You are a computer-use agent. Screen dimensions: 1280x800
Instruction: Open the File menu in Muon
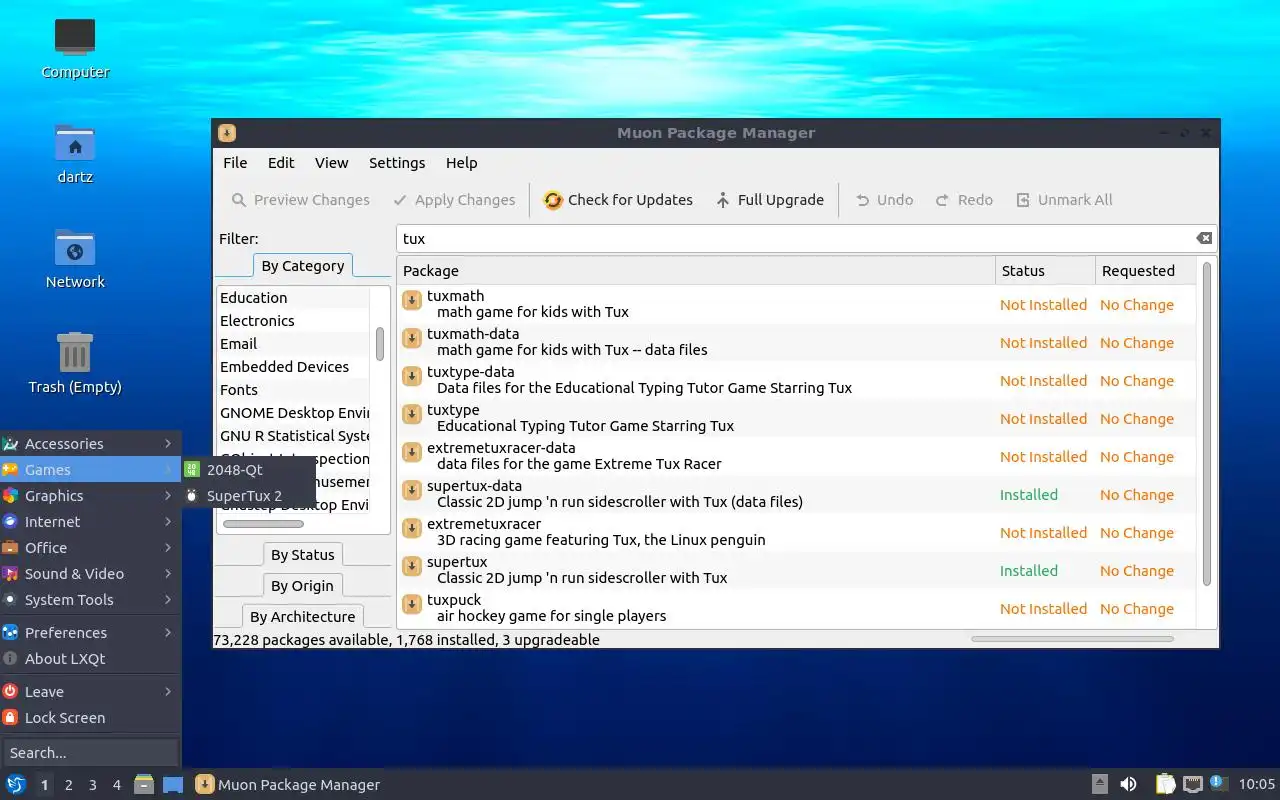235,163
